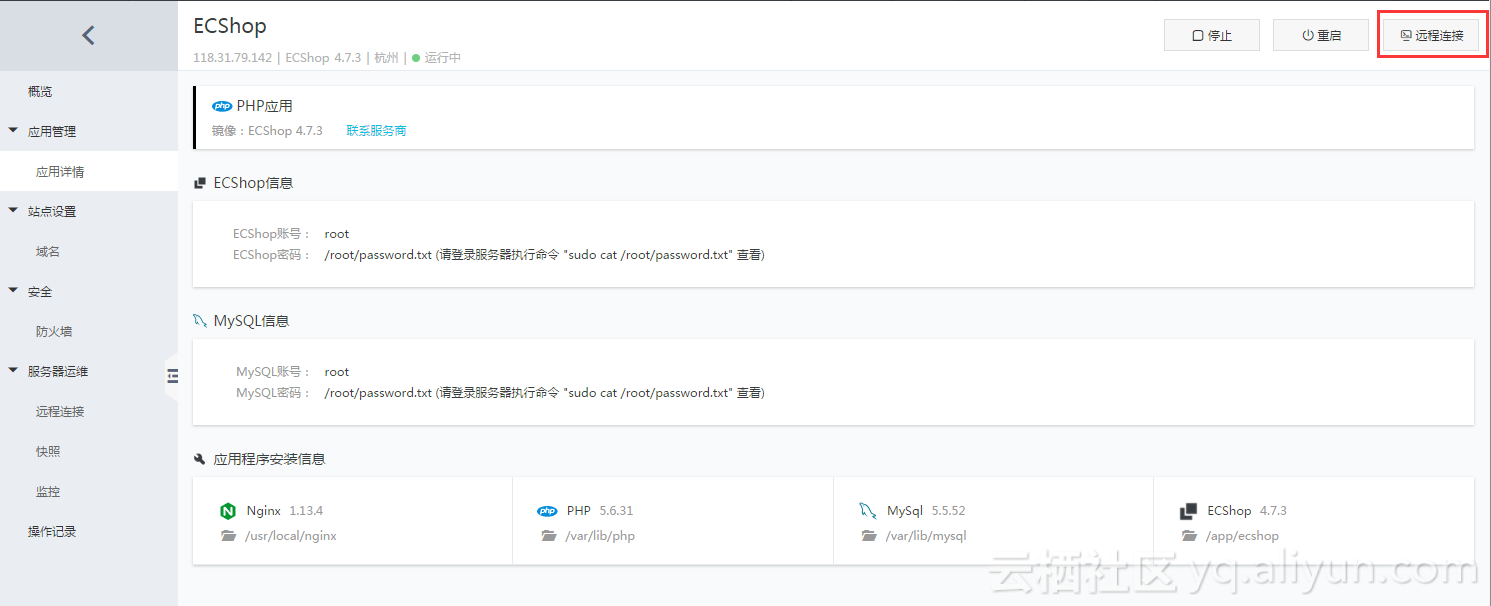Click the /usr/local/nginx path text

(291, 536)
